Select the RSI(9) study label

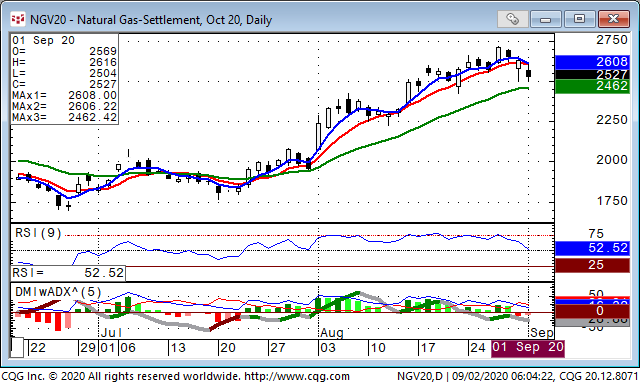pos(38,233)
